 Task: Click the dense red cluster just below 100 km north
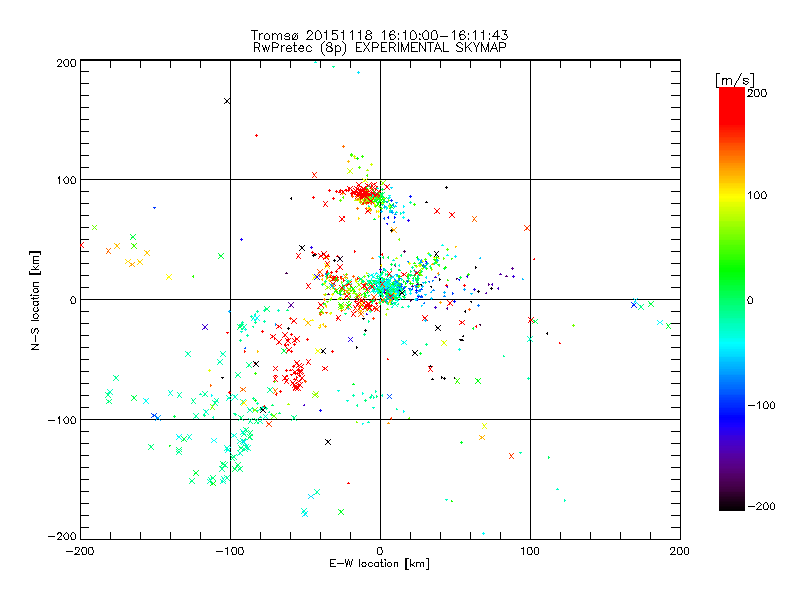[363, 194]
